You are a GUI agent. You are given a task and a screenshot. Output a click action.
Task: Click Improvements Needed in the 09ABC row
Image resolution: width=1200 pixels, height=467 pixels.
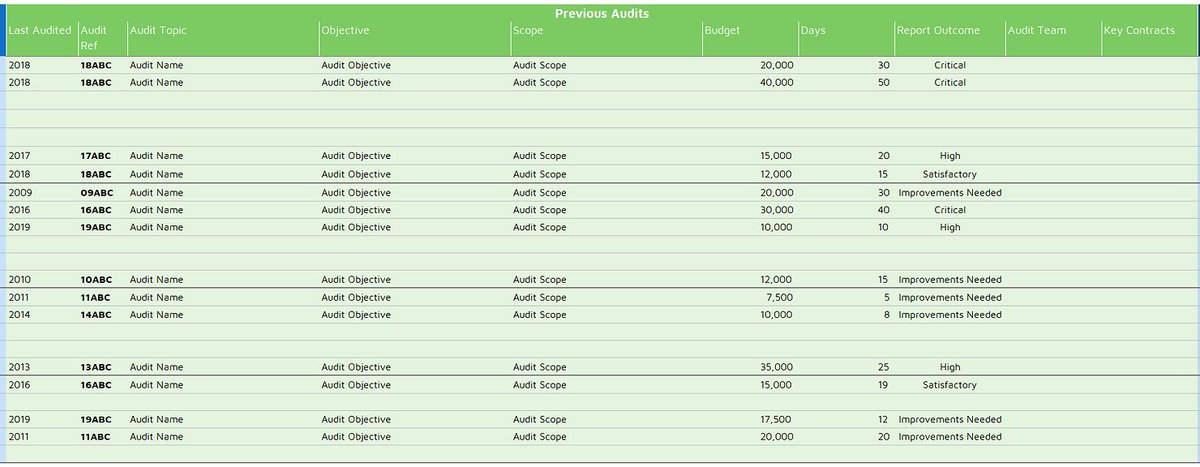click(950, 192)
